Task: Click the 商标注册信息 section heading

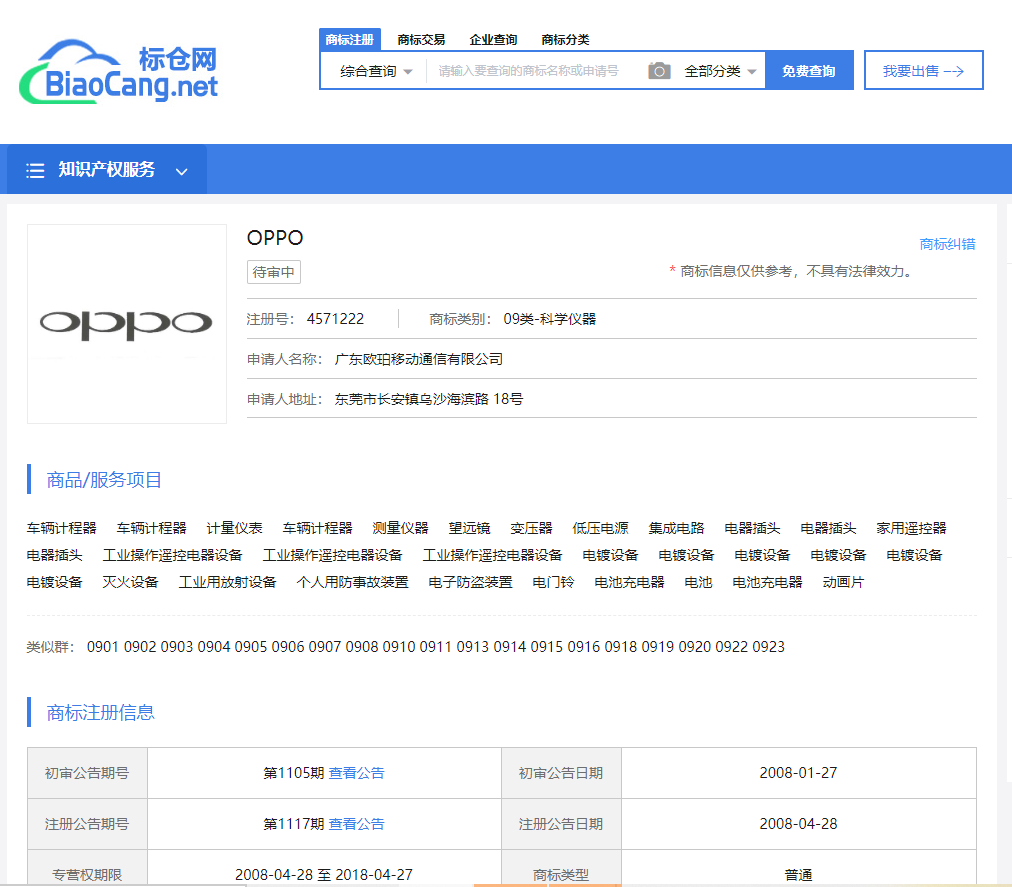Action: pos(101,713)
